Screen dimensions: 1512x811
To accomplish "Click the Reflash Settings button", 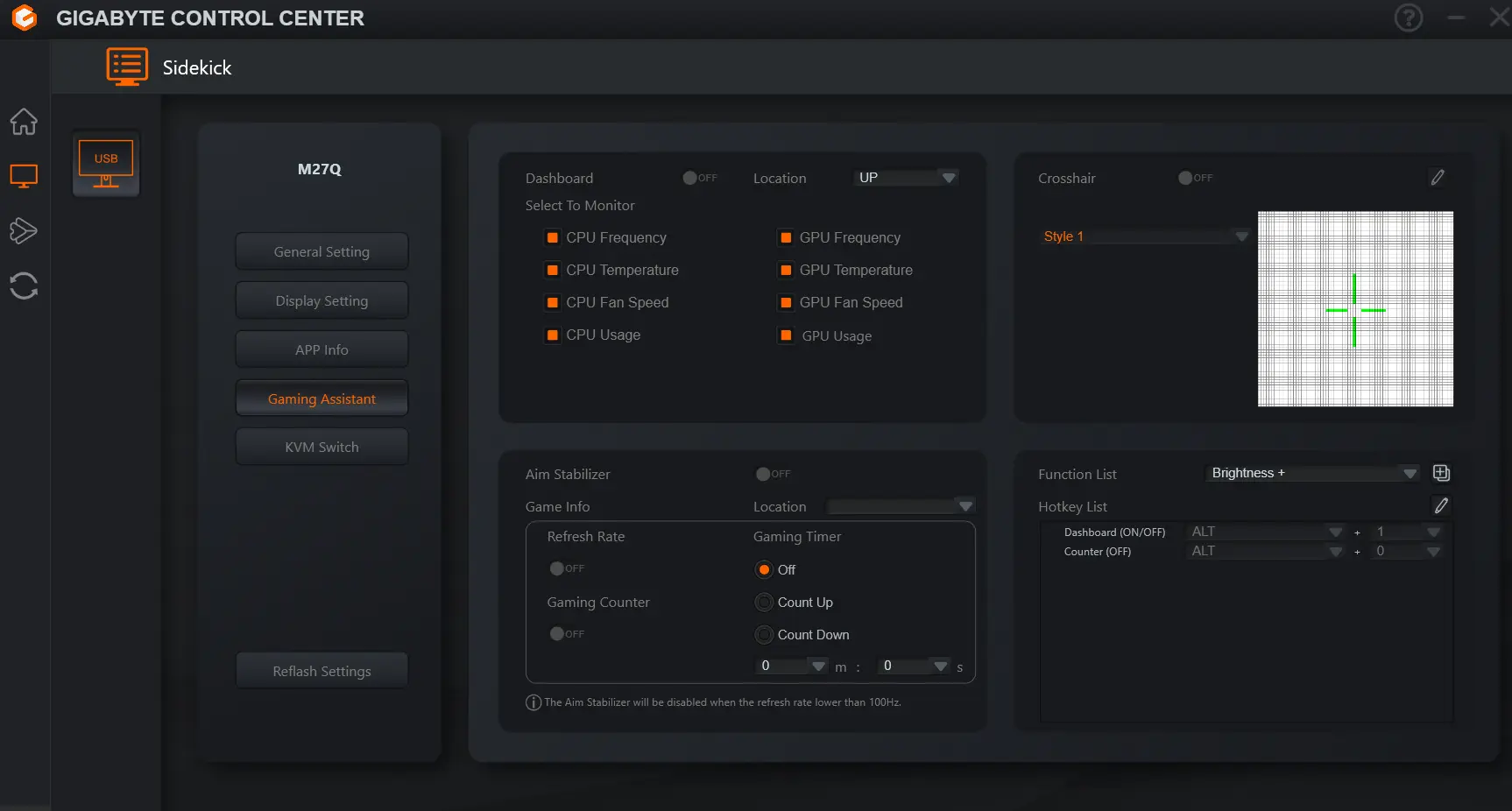I will tap(321, 671).
